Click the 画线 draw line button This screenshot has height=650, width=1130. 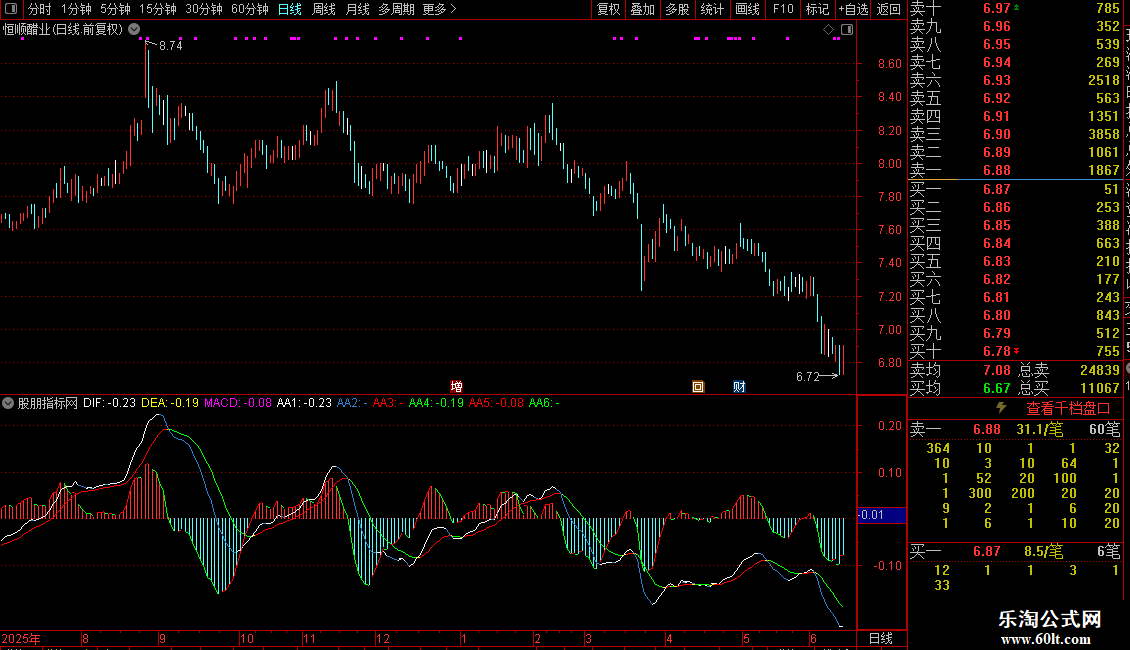pos(747,9)
